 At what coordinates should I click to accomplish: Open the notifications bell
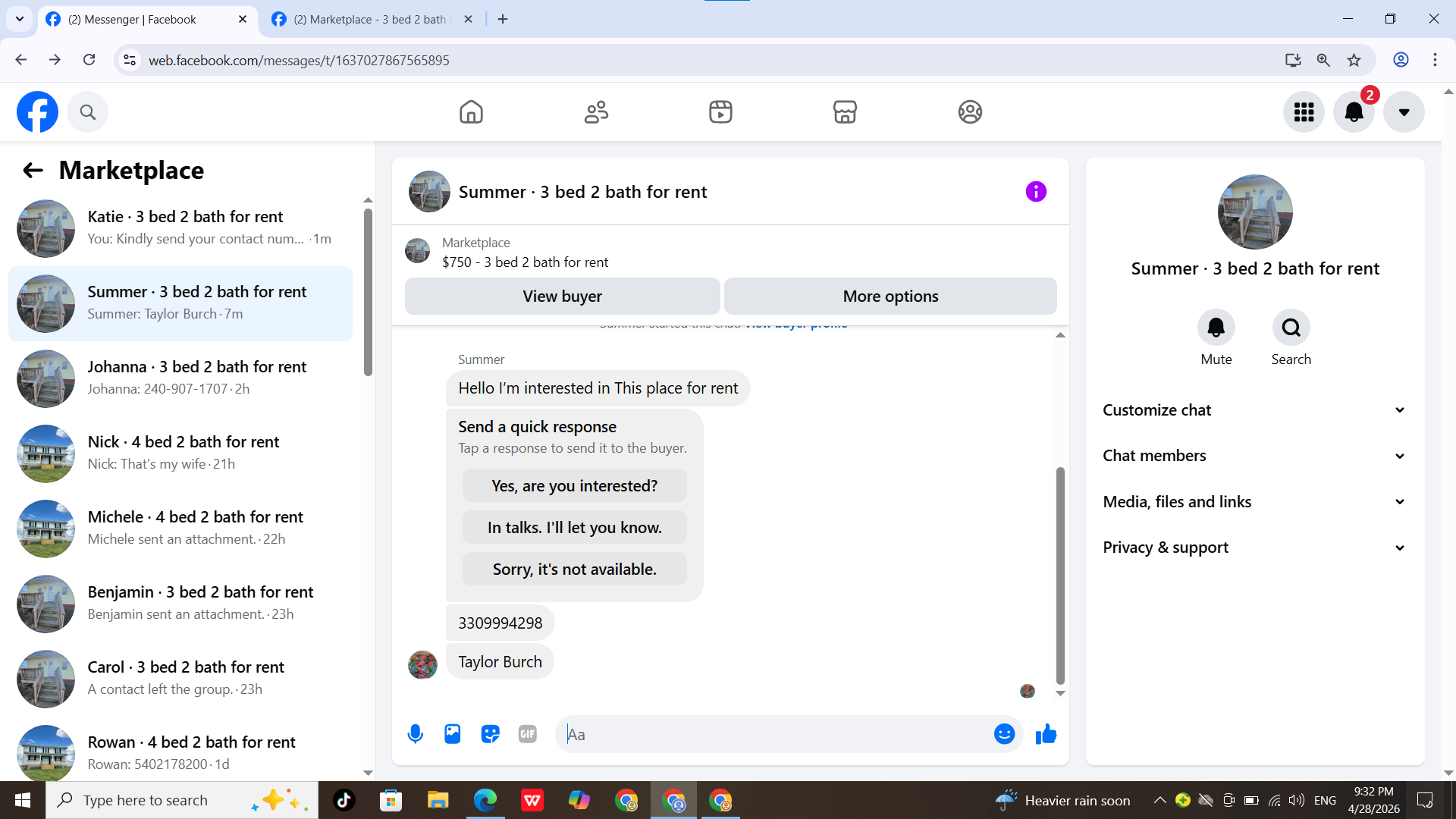click(1354, 112)
